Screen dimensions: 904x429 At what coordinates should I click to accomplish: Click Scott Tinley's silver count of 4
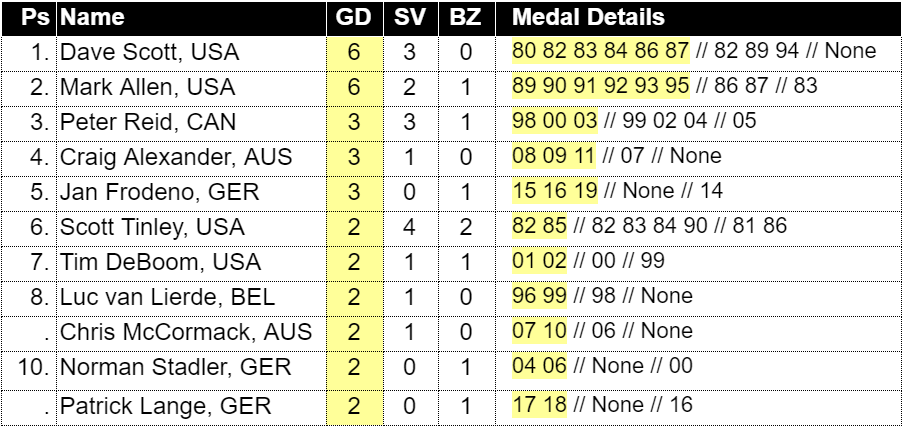(x=409, y=227)
